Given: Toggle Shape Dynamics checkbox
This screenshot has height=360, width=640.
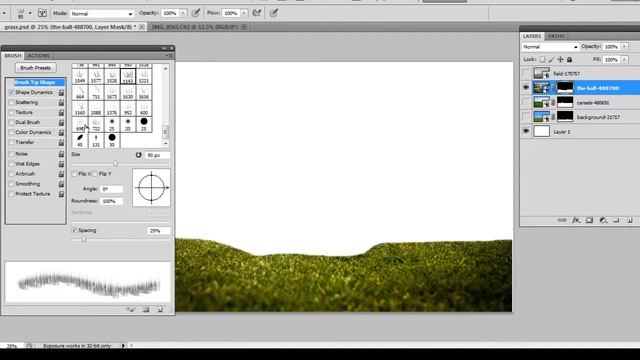Looking at the screenshot, I should pyautogui.click(x=11, y=93).
